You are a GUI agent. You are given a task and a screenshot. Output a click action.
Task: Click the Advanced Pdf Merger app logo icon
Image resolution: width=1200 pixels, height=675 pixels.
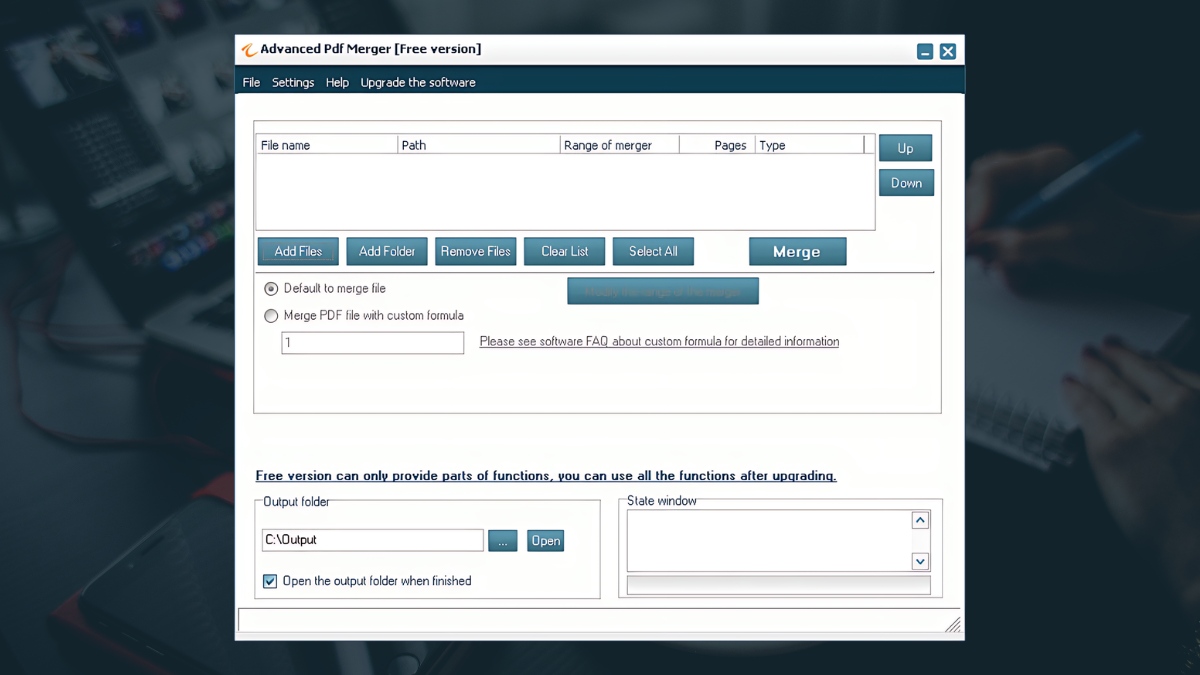click(248, 50)
